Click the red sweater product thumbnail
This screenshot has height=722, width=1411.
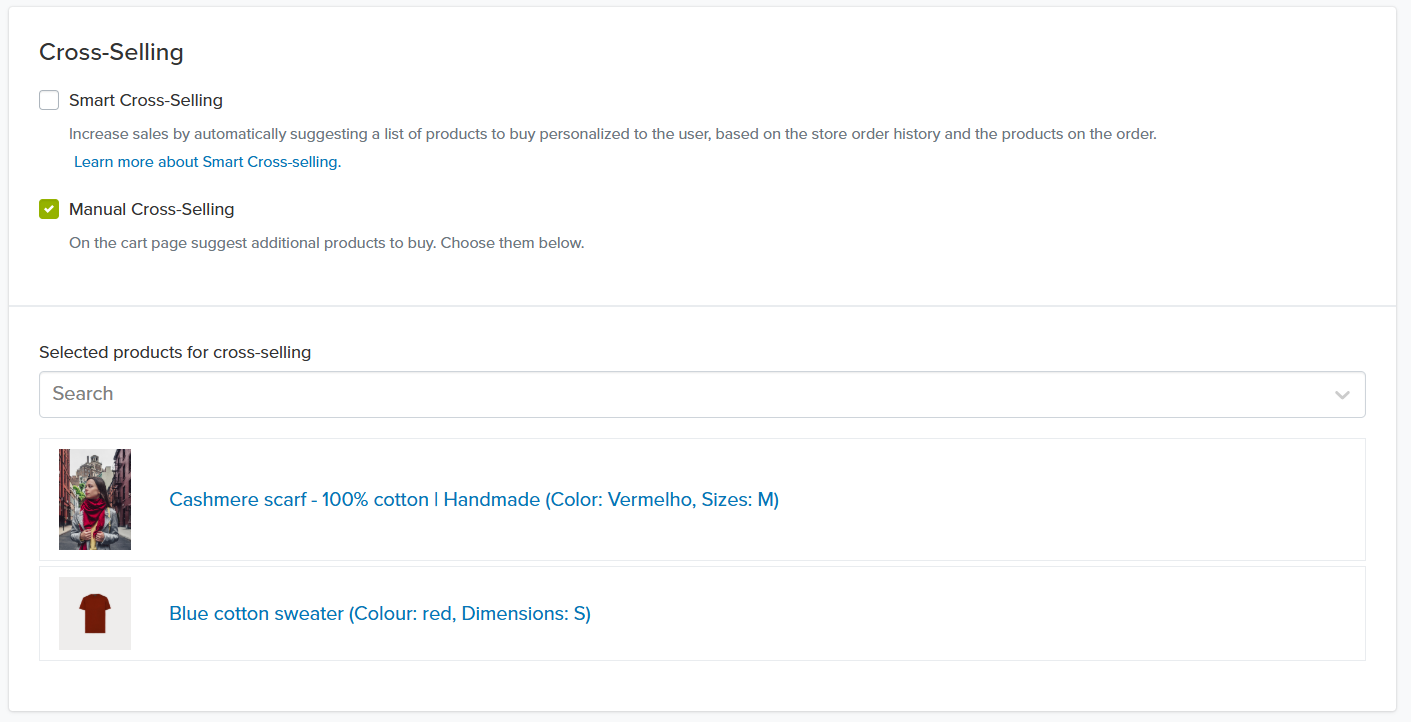[95, 613]
